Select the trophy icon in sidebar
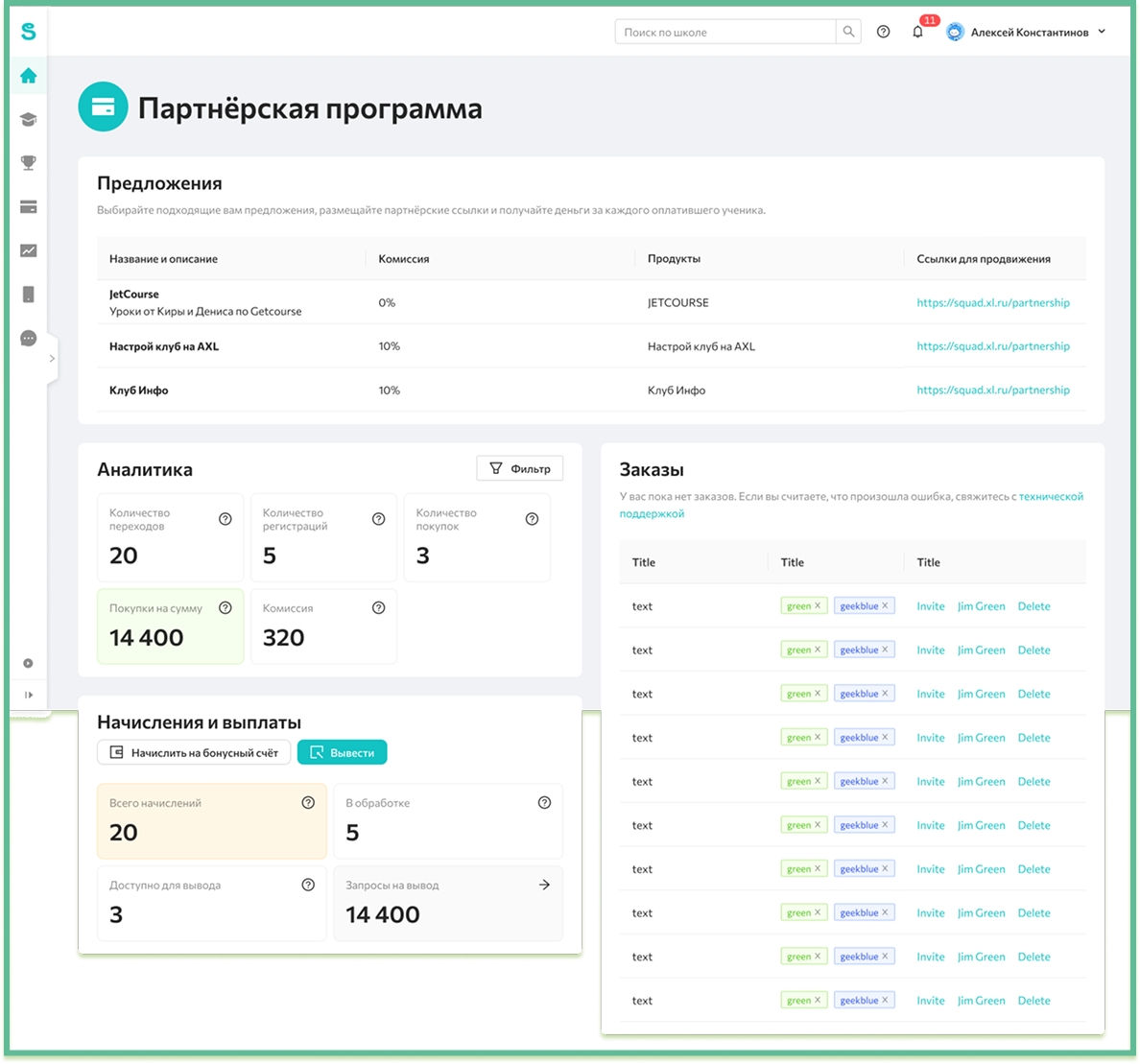 (x=29, y=163)
